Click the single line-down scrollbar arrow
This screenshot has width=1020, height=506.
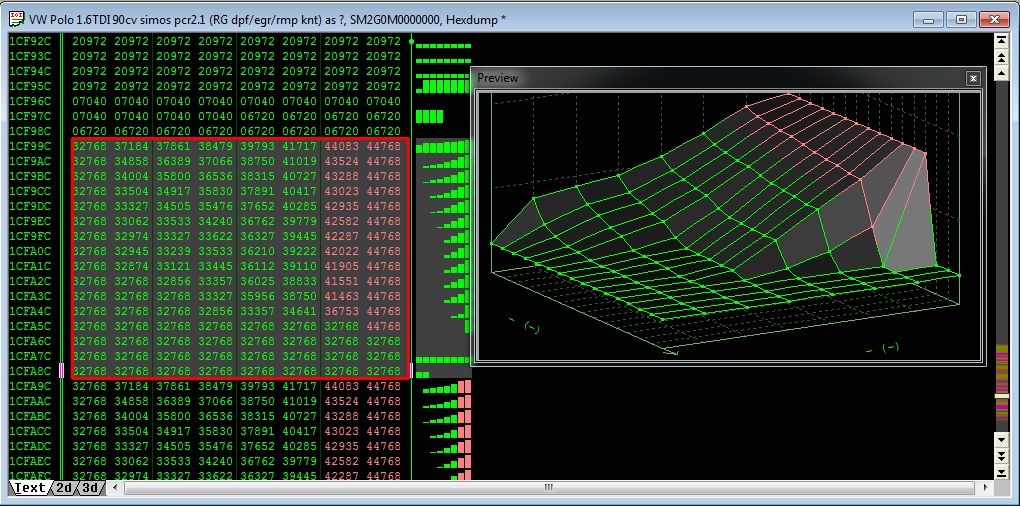(x=1002, y=440)
